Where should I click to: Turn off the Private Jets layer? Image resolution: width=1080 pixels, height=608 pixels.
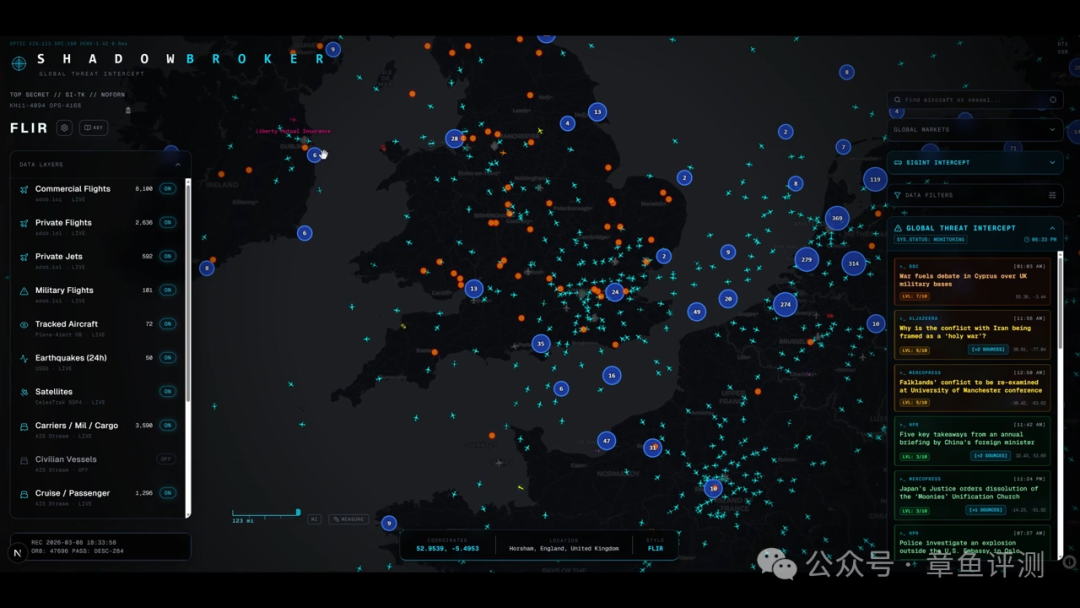coord(167,256)
